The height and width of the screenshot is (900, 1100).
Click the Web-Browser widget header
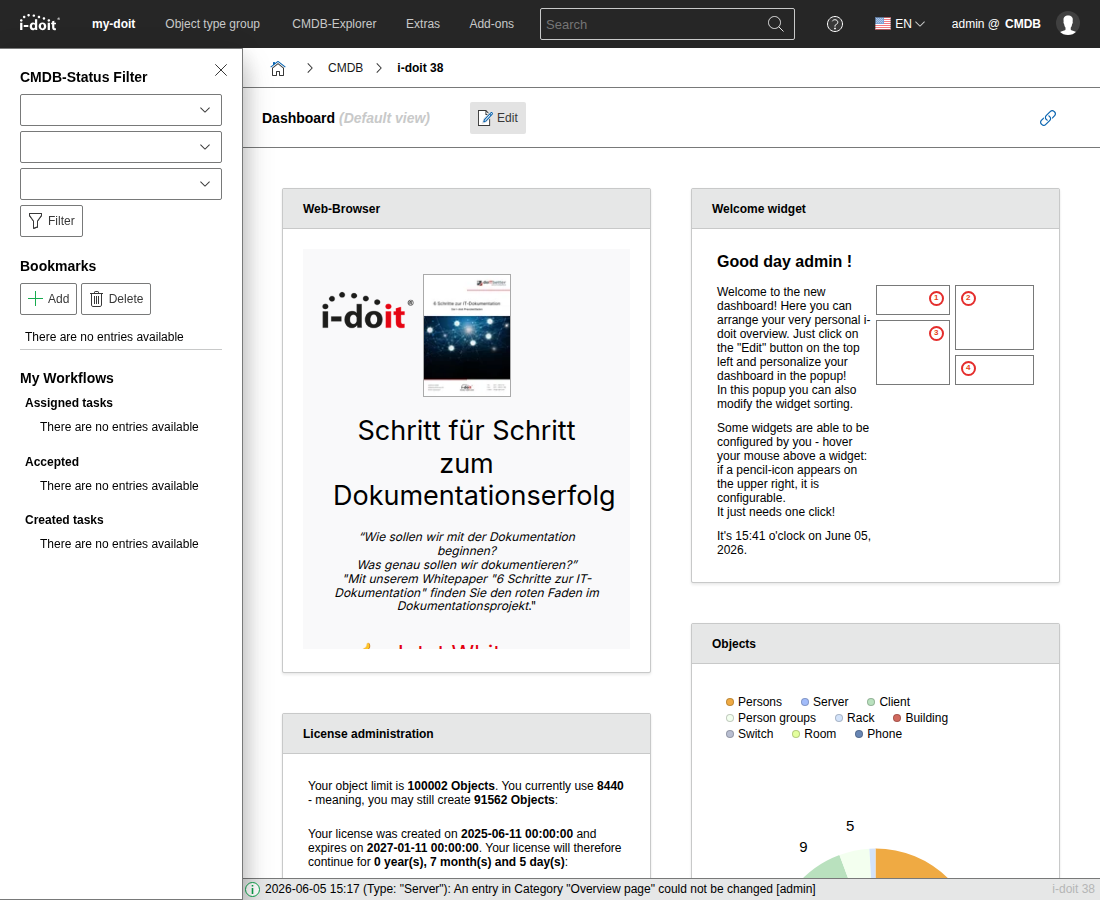(467, 209)
